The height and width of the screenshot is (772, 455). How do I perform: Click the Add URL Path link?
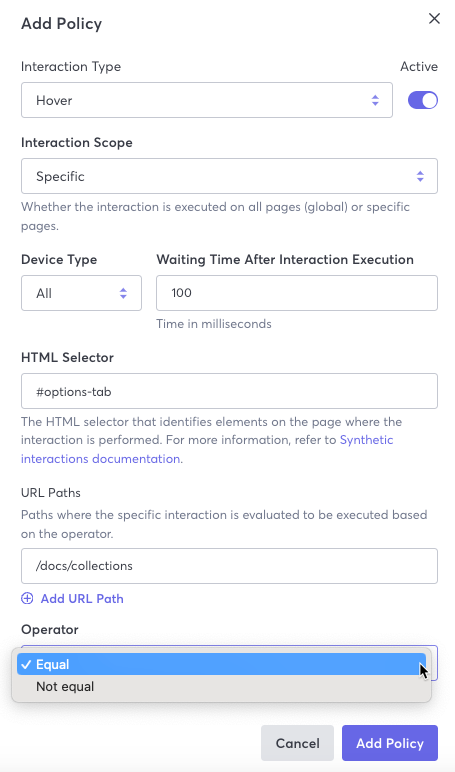click(x=82, y=599)
